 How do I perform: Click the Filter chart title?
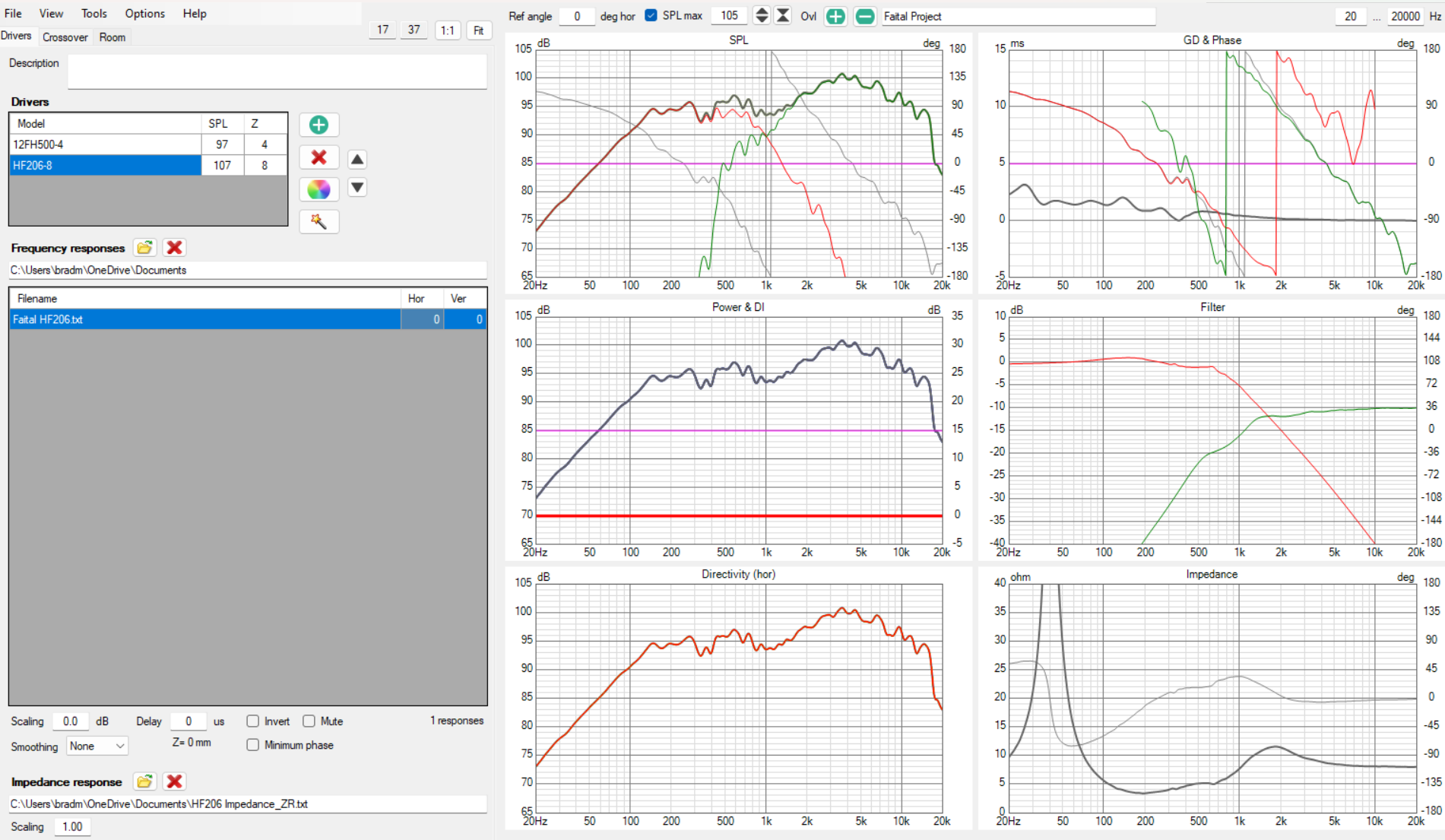(1212, 307)
